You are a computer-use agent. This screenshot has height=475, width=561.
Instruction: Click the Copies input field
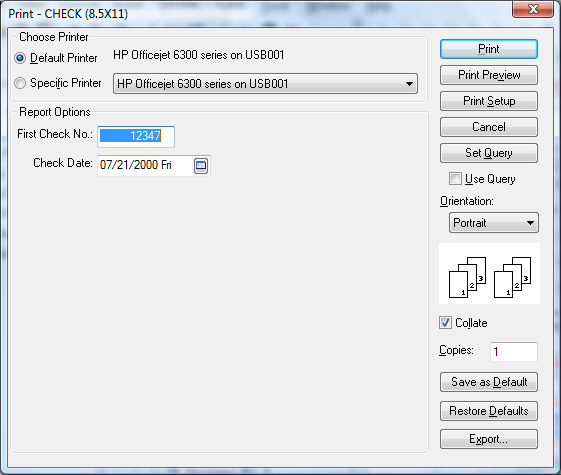click(x=514, y=352)
